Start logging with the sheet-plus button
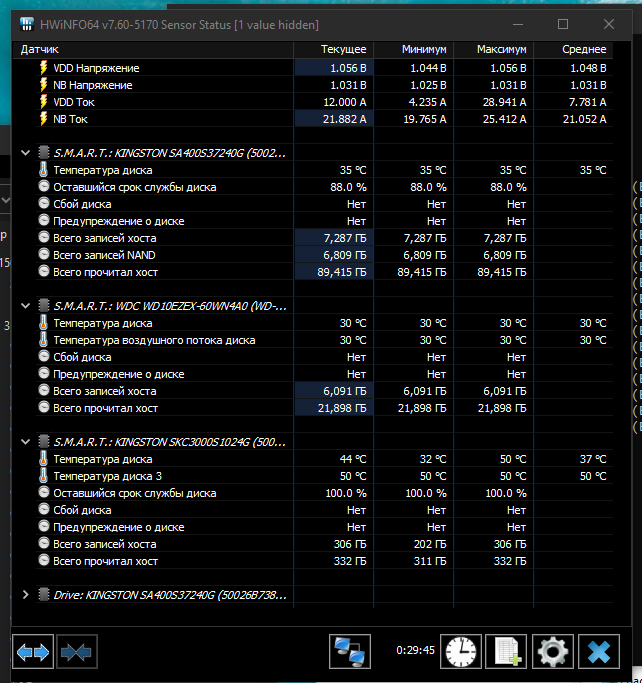 click(x=506, y=651)
